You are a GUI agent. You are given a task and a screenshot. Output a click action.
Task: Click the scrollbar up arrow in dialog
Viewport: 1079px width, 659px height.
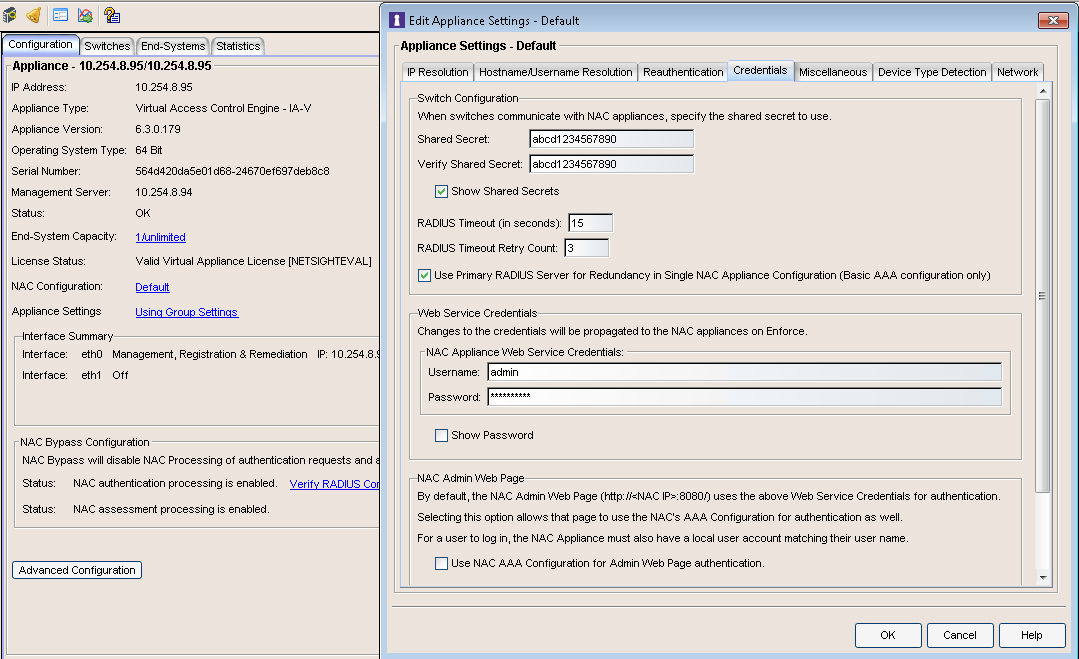tap(1043, 91)
